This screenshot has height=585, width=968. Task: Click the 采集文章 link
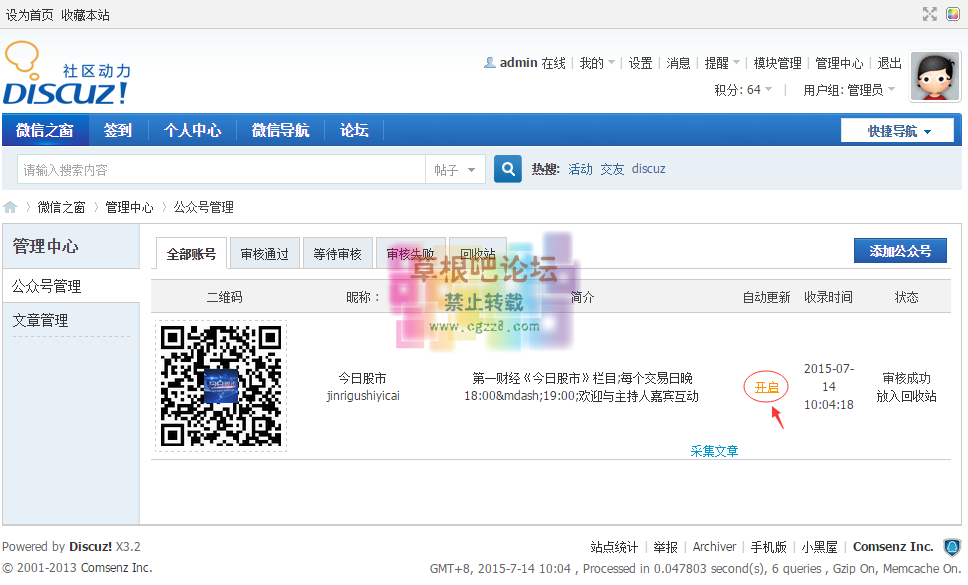[x=714, y=450]
